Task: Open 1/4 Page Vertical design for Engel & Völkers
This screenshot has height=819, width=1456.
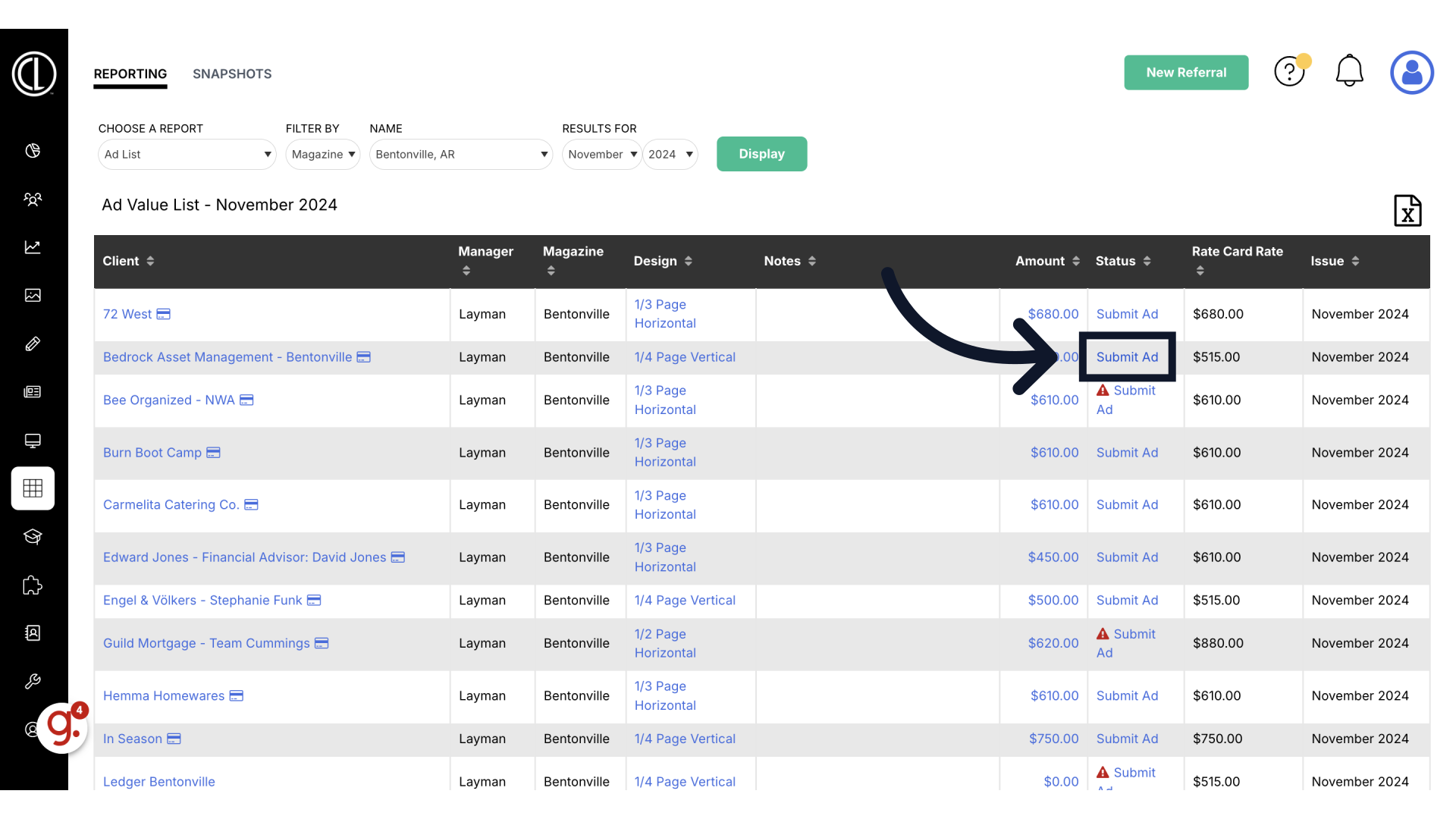Action: (x=685, y=601)
